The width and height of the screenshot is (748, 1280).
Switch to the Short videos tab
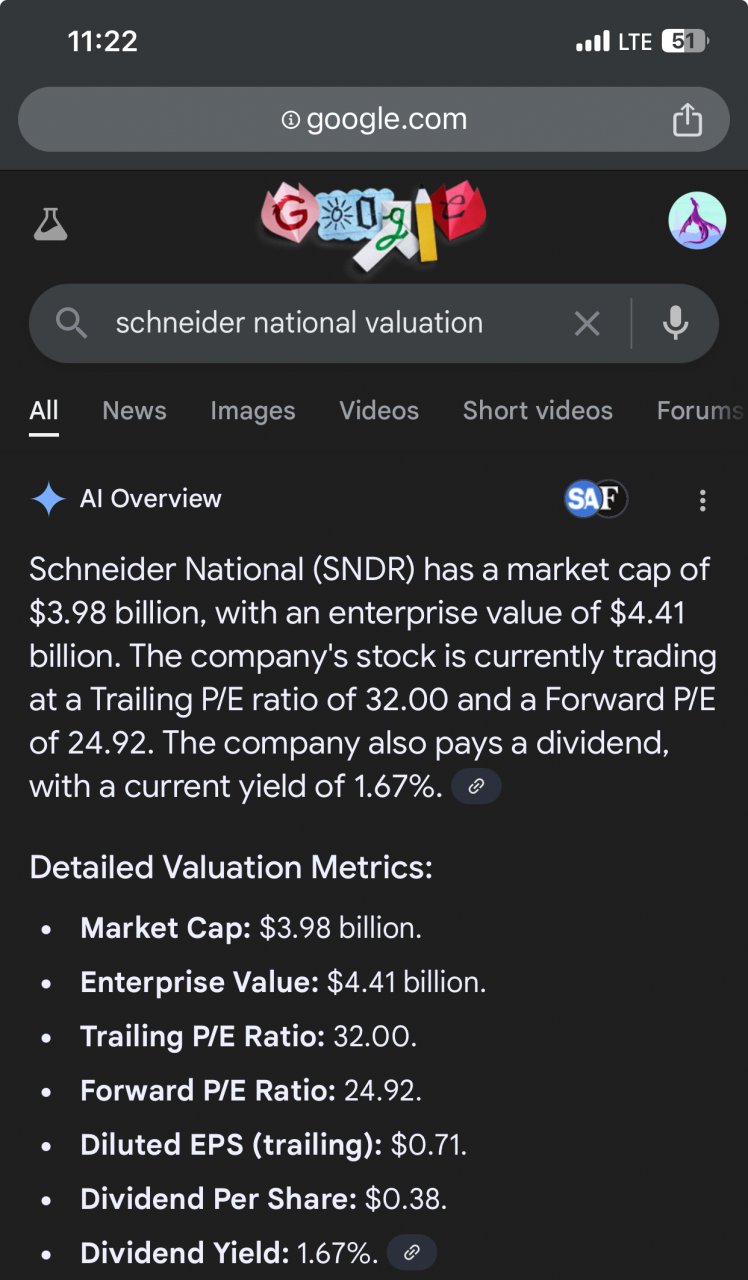coord(537,410)
